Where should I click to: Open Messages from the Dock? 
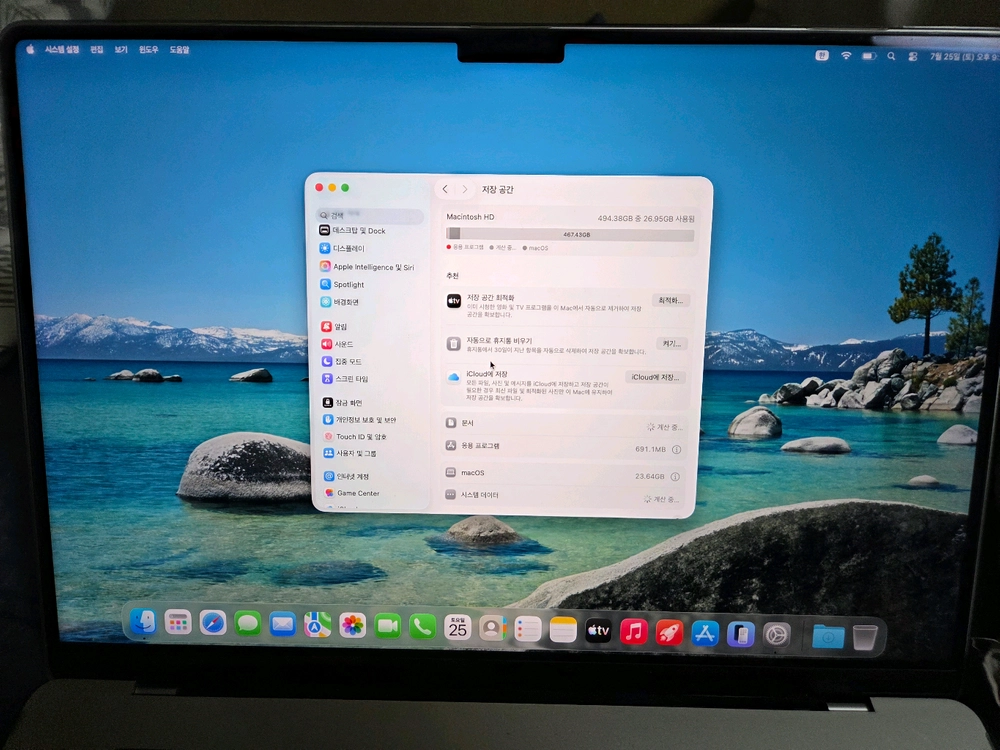coord(247,624)
